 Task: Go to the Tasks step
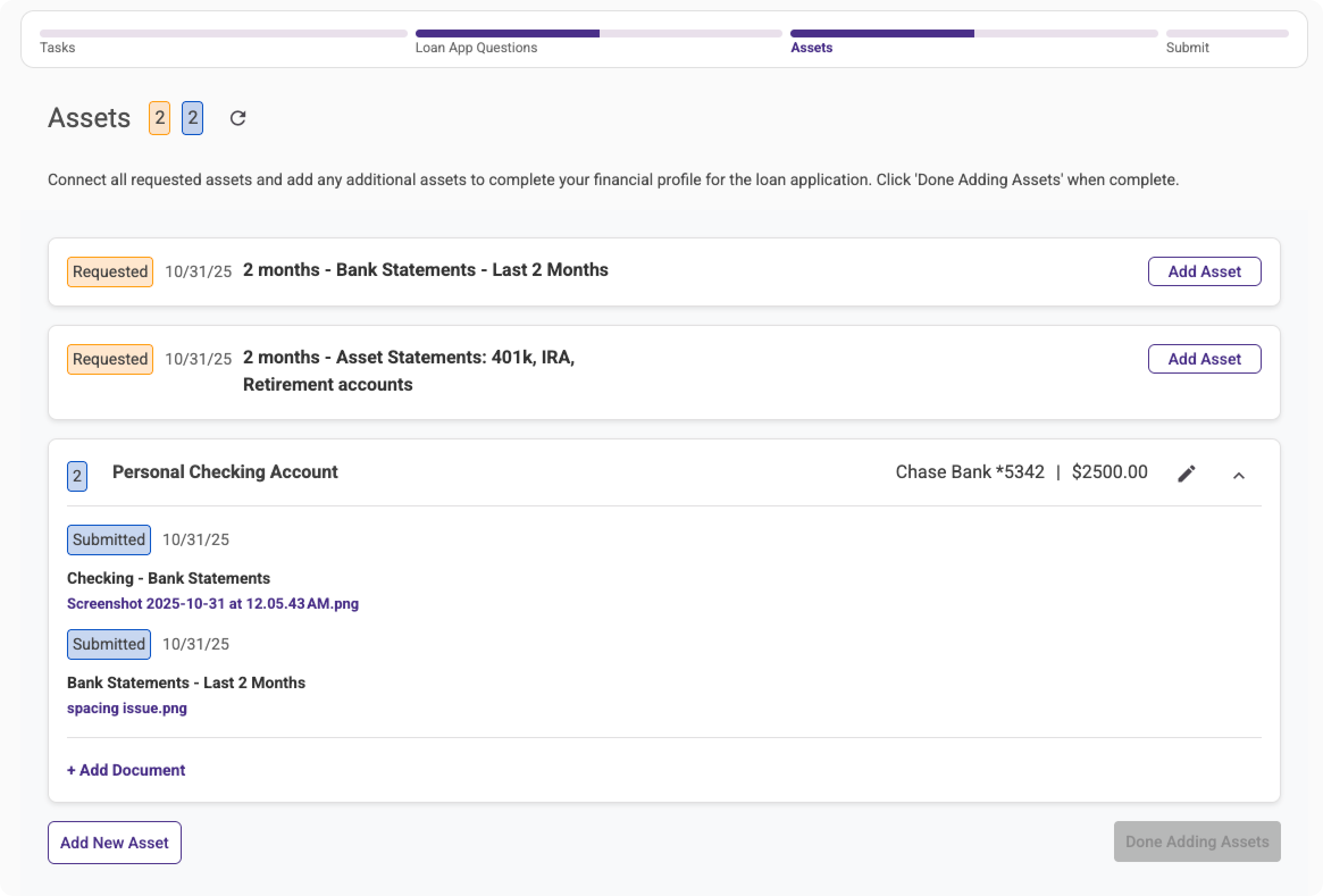click(57, 48)
